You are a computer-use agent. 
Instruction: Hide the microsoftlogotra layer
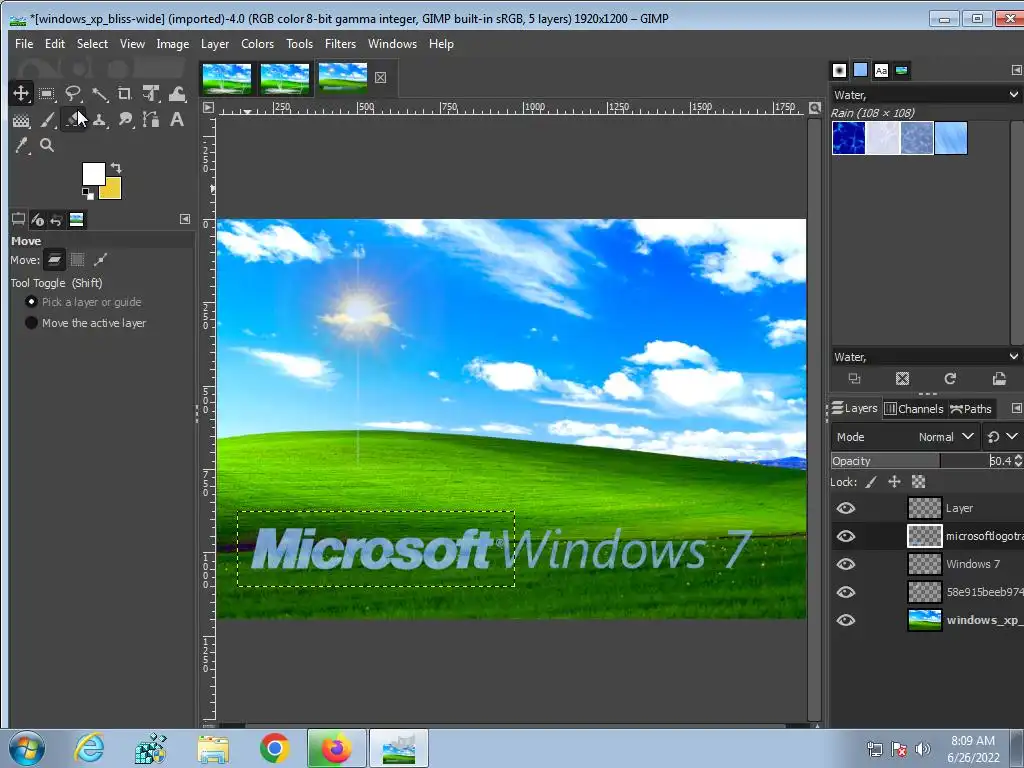[846, 536]
